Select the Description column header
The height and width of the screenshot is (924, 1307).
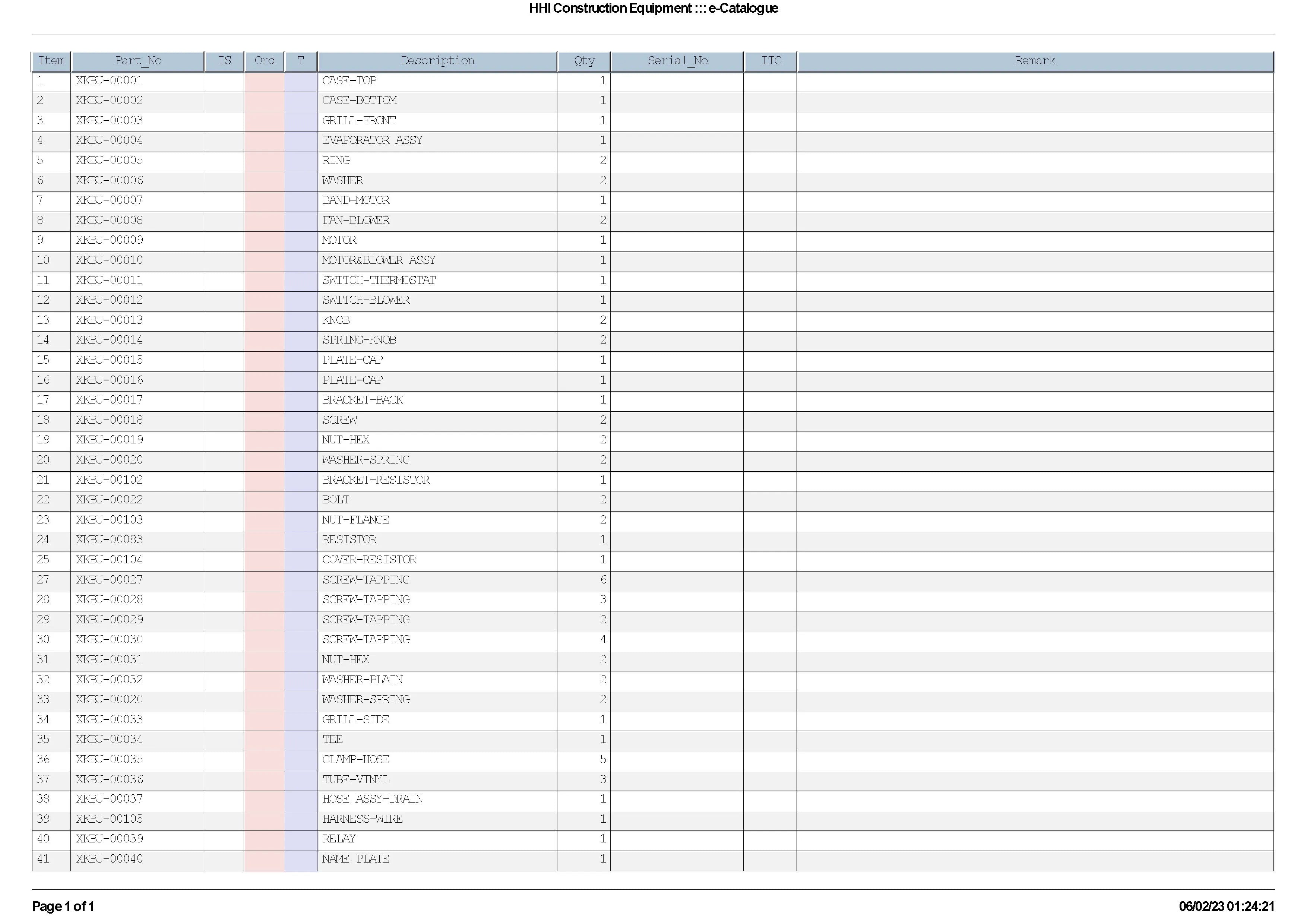[x=437, y=61]
